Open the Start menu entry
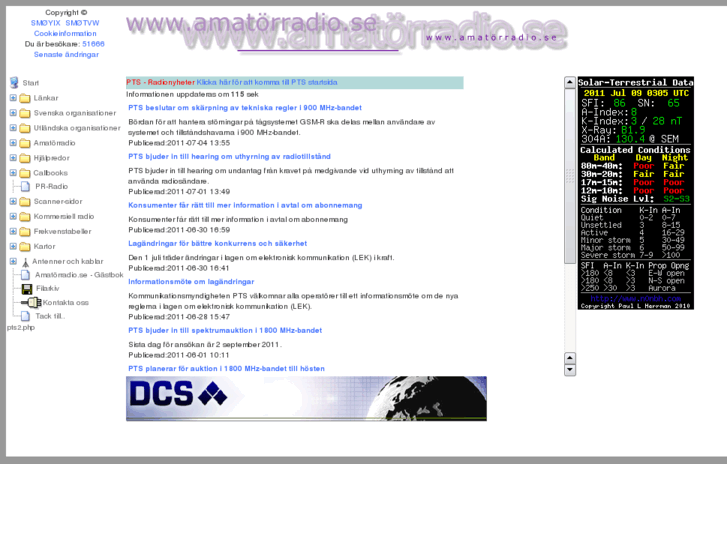727x545 pixels. point(31,83)
